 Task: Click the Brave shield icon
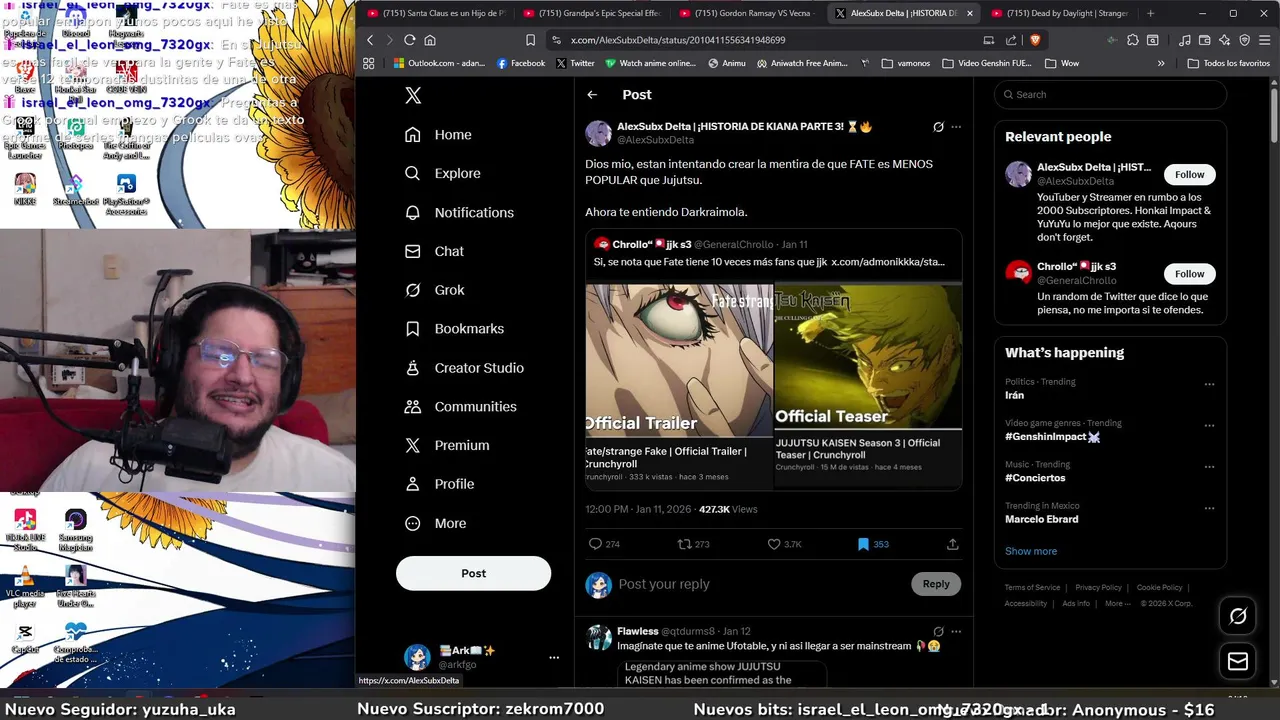click(1034, 40)
